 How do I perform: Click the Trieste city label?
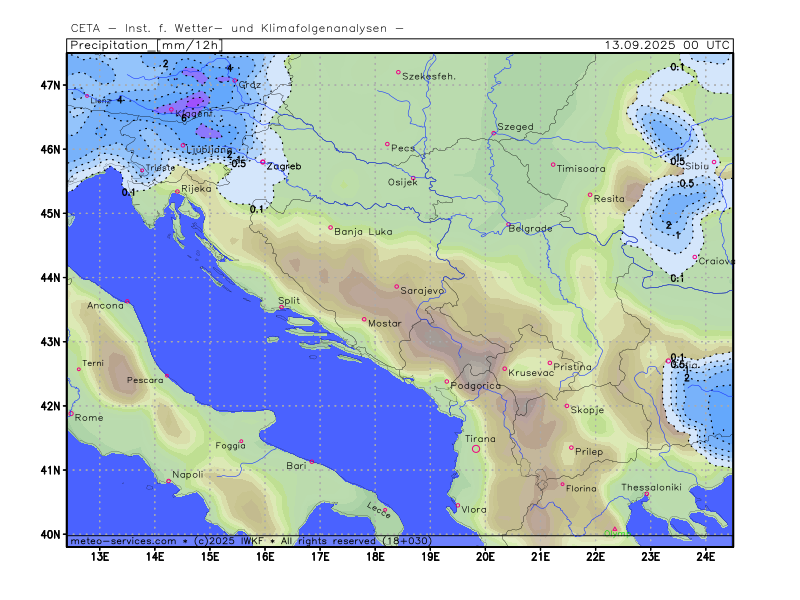(160, 168)
